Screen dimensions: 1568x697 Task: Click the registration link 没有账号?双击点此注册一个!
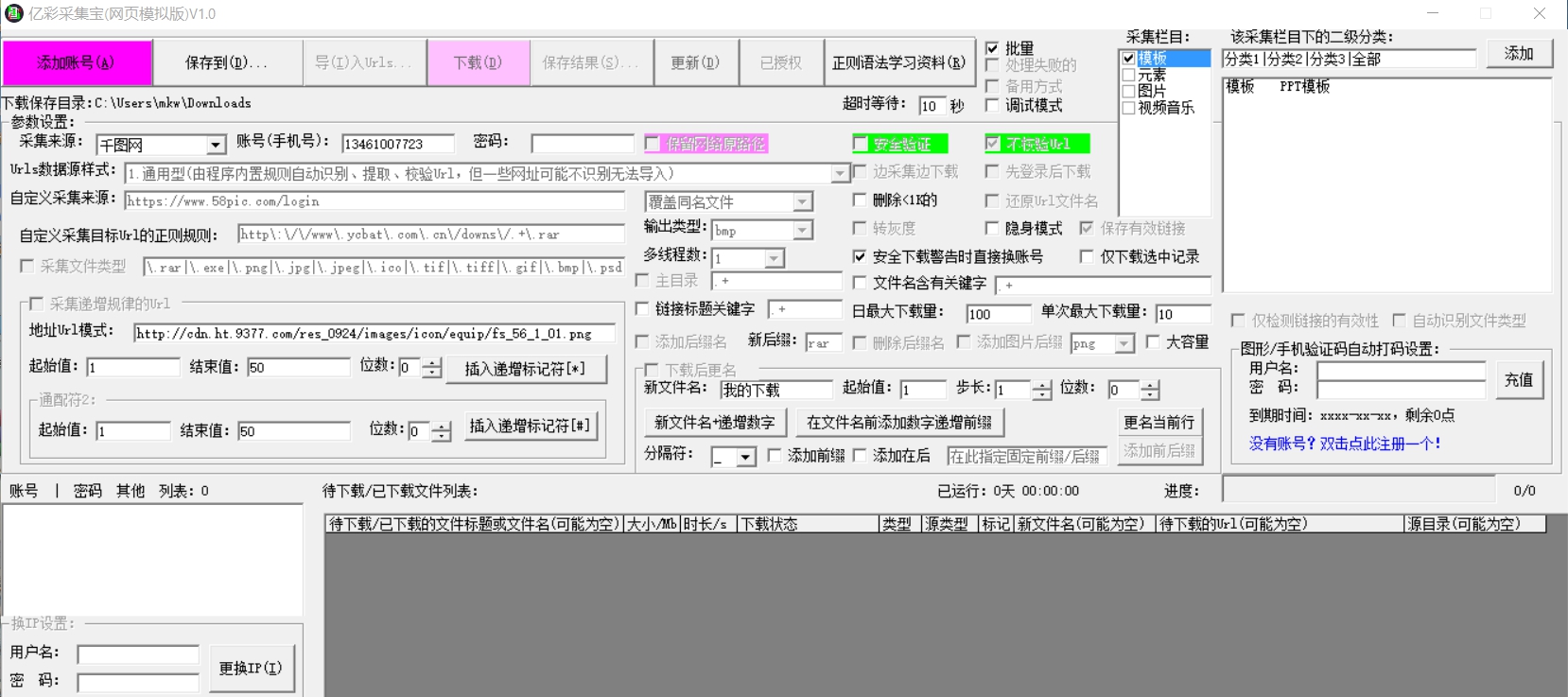1345,444
